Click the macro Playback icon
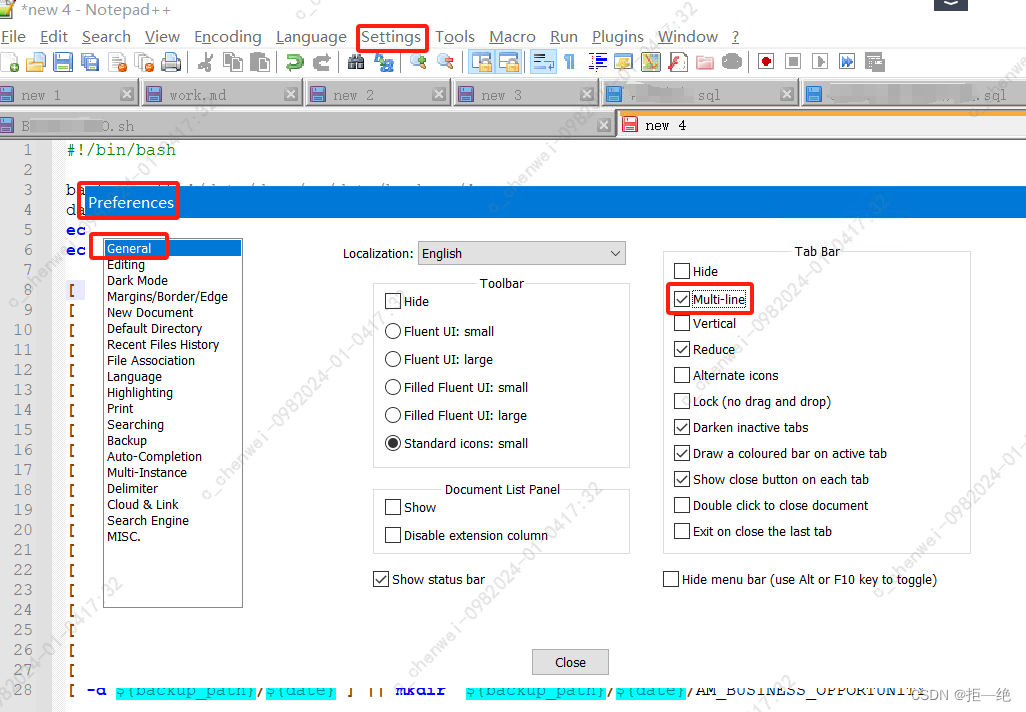Image resolution: width=1026 pixels, height=712 pixels. [x=819, y=62]
